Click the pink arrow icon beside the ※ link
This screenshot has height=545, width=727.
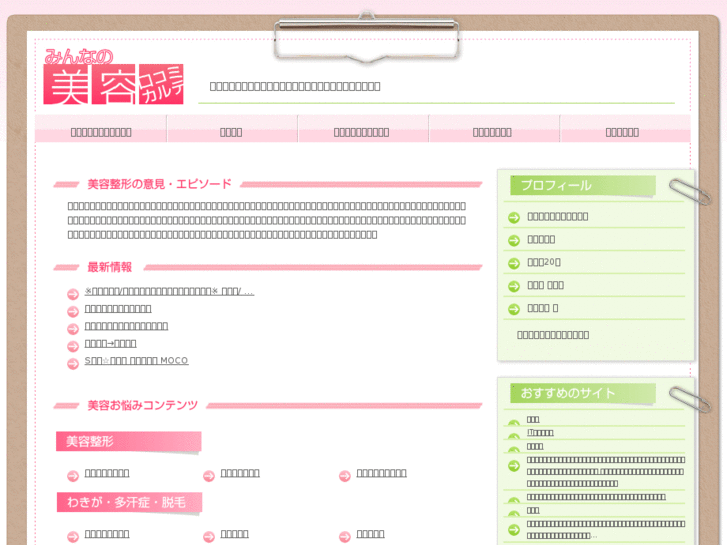pyautogui.click(x=73, y=294)
